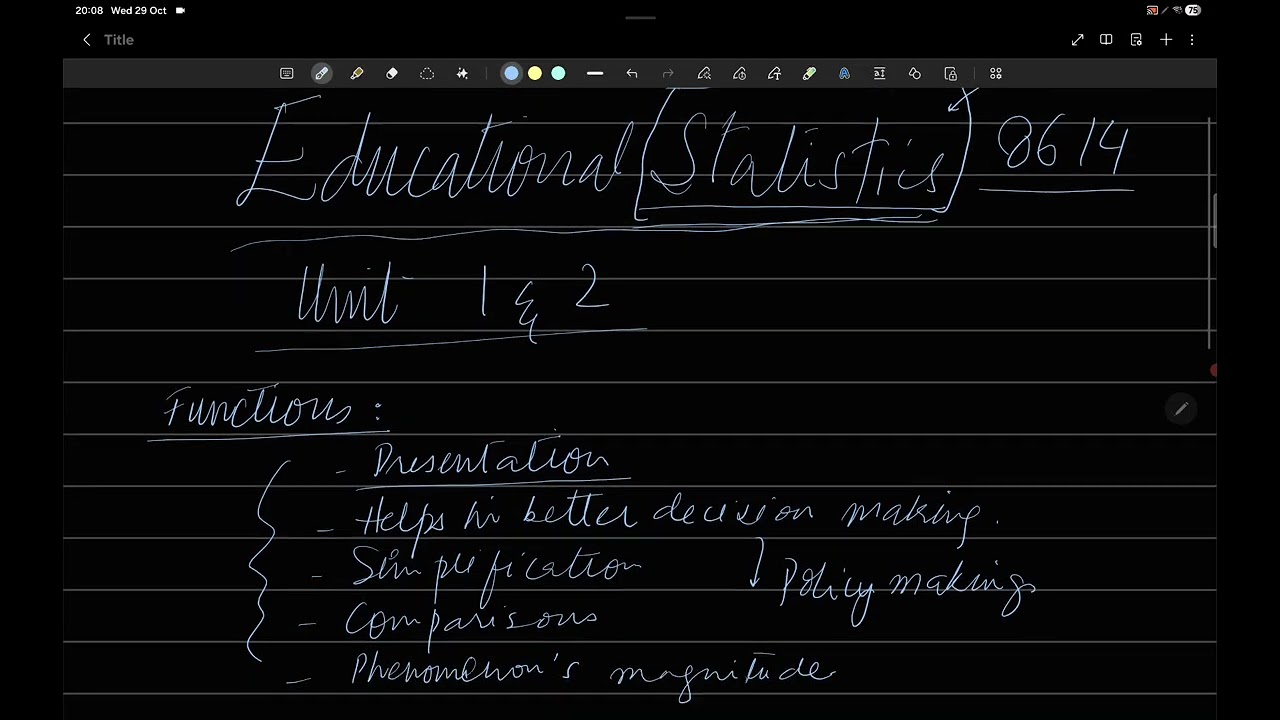
Task: Tap the Wed 29 Oct date
Action: point(138,10)
